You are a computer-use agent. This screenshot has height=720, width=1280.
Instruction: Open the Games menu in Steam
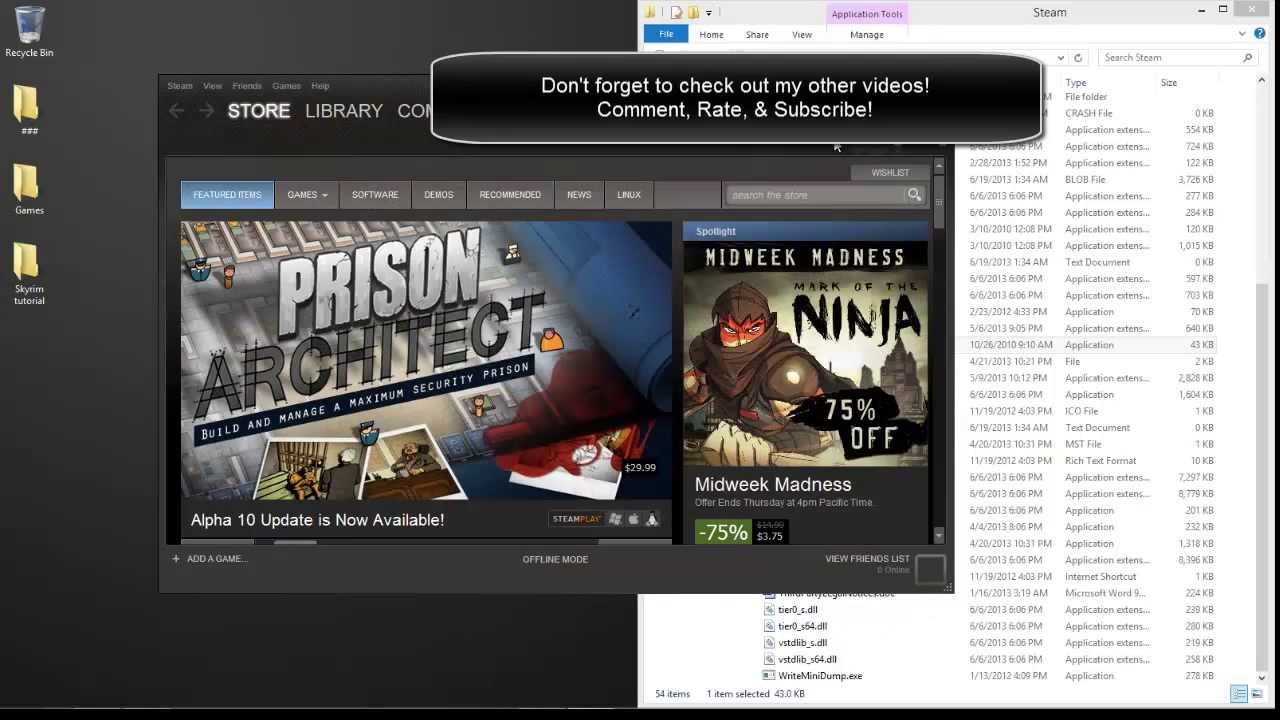[x=286, y=86]
